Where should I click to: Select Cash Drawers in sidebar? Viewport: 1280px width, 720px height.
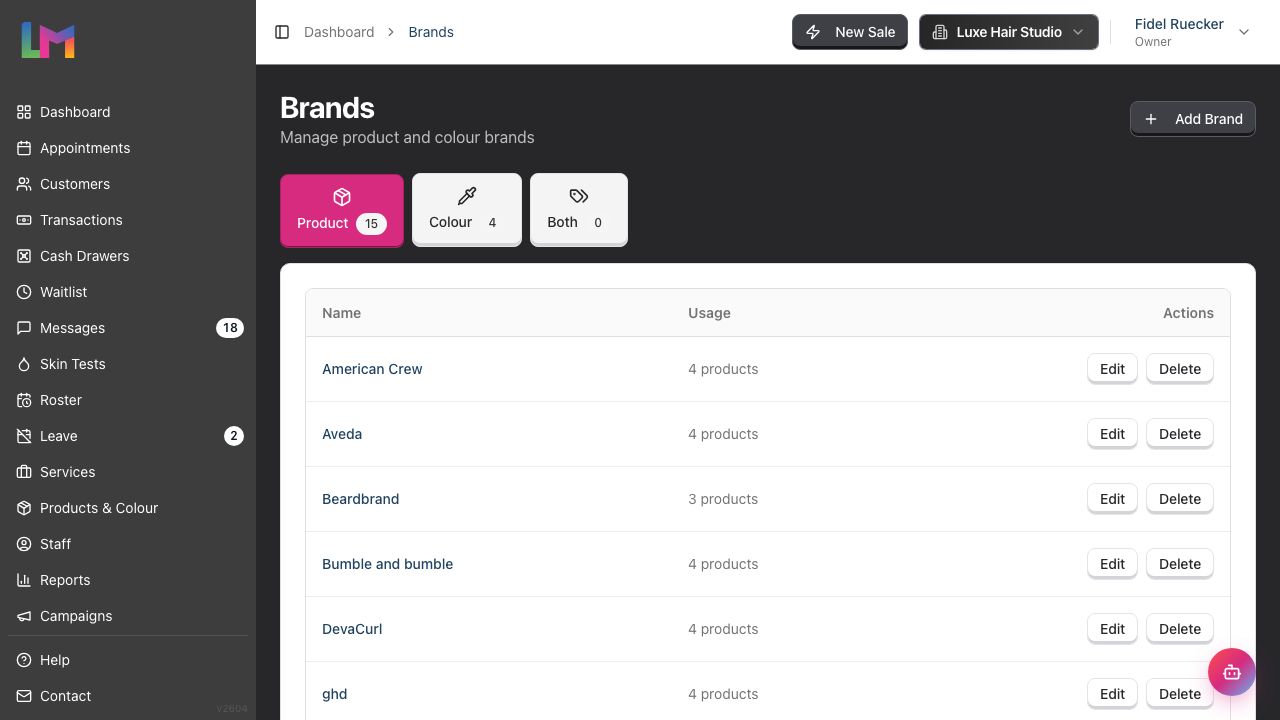click(128, 256)
